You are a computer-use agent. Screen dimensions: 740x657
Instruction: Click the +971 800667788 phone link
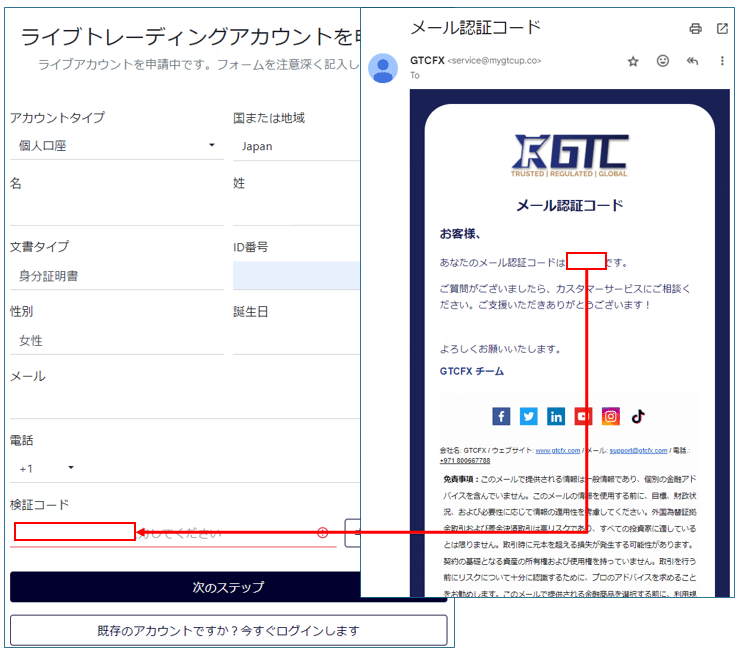coord(465,461)
